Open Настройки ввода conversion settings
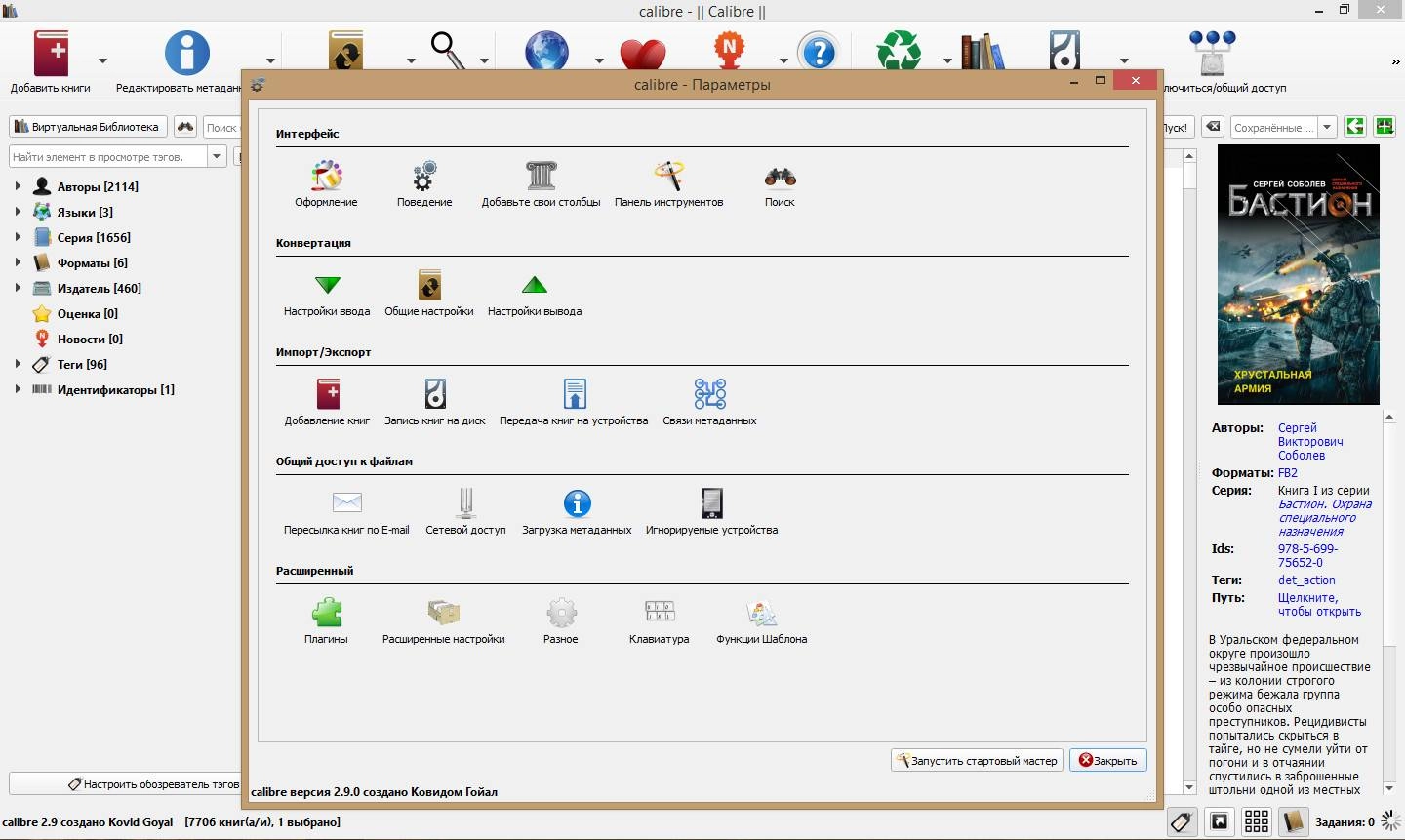The image size is (1405, 840). click(x=327, y=294)
